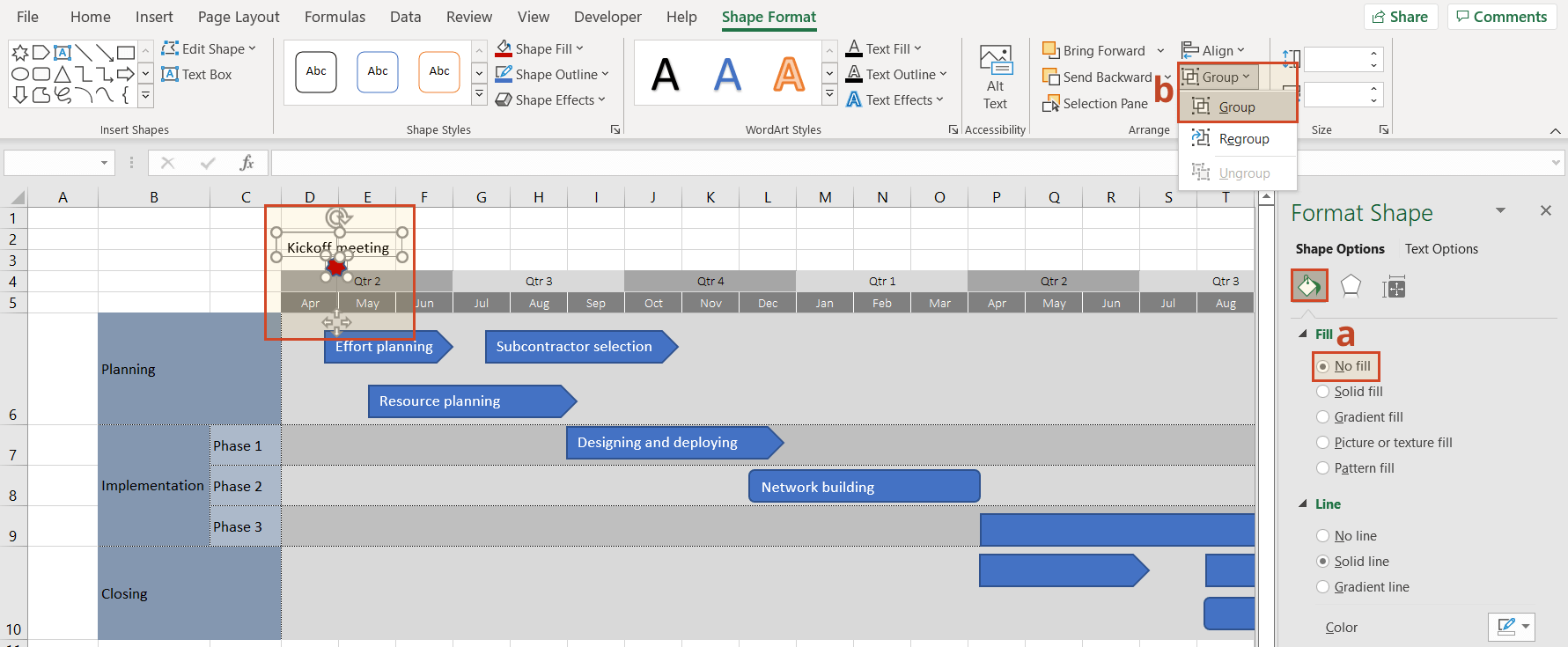Switch to the Page Layout ribbon tab
Viewport: 1568px width, 647px height.
pyautogui.click(x=239, y=17)
